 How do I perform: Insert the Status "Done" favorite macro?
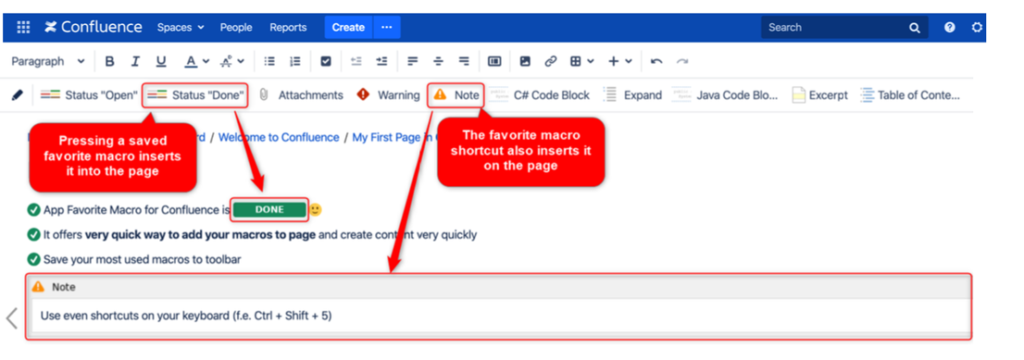(196, 95)
